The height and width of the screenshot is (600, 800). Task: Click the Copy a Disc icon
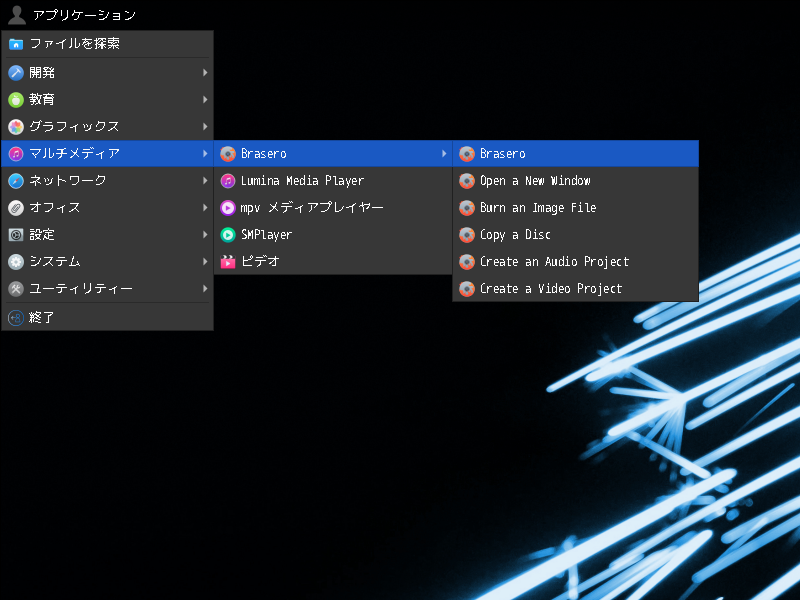pyautogui.click(x=467, y=235)
